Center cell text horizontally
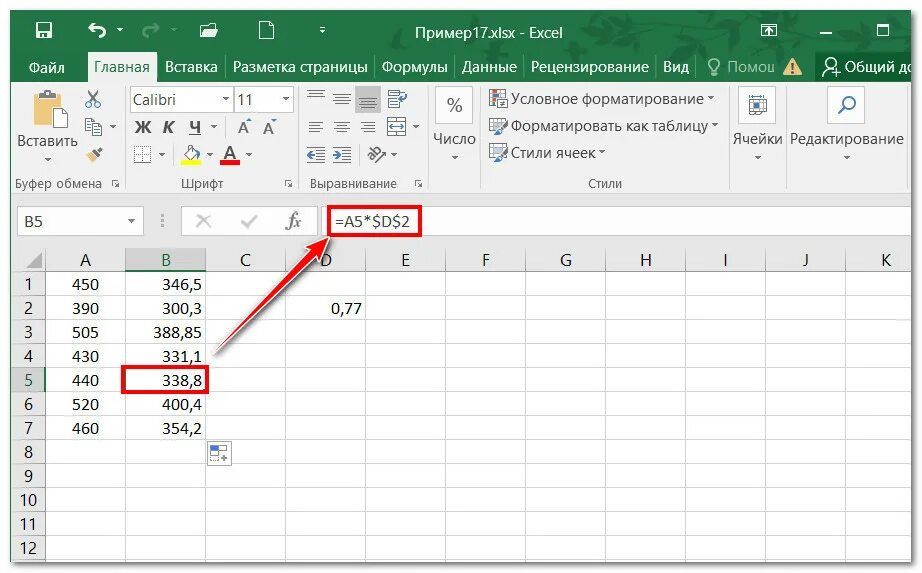The image size is (922, 573). pyautogui.click(x=342, y=126)
